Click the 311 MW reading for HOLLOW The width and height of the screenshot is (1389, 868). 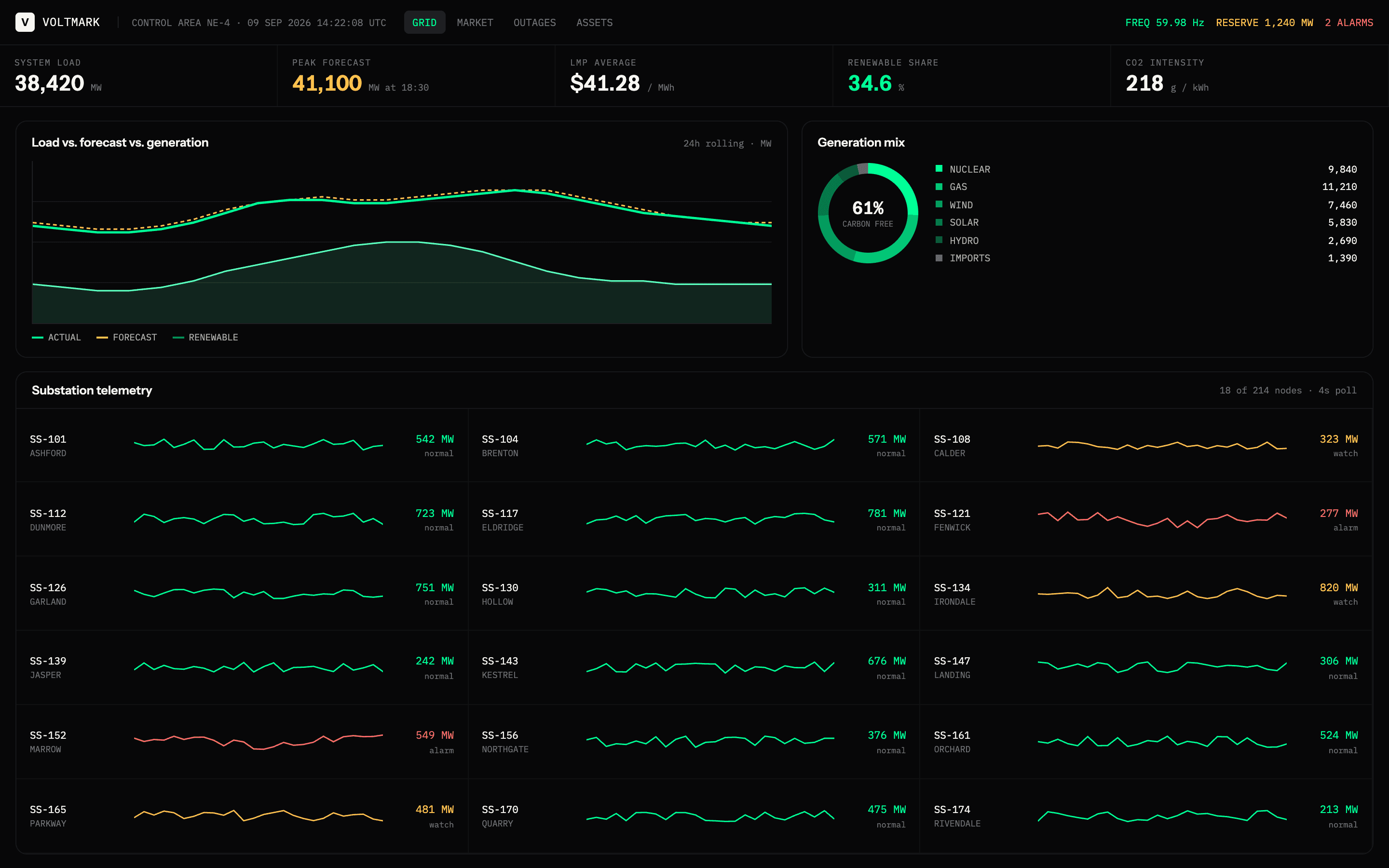click(x=887, y=587)
